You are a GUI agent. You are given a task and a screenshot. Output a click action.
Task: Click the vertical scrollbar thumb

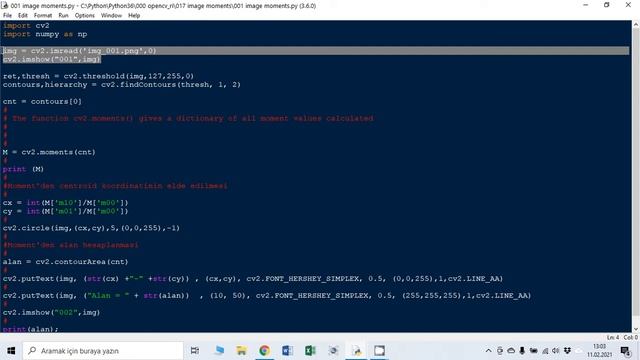pyautogui.click(x=636, y=171)
